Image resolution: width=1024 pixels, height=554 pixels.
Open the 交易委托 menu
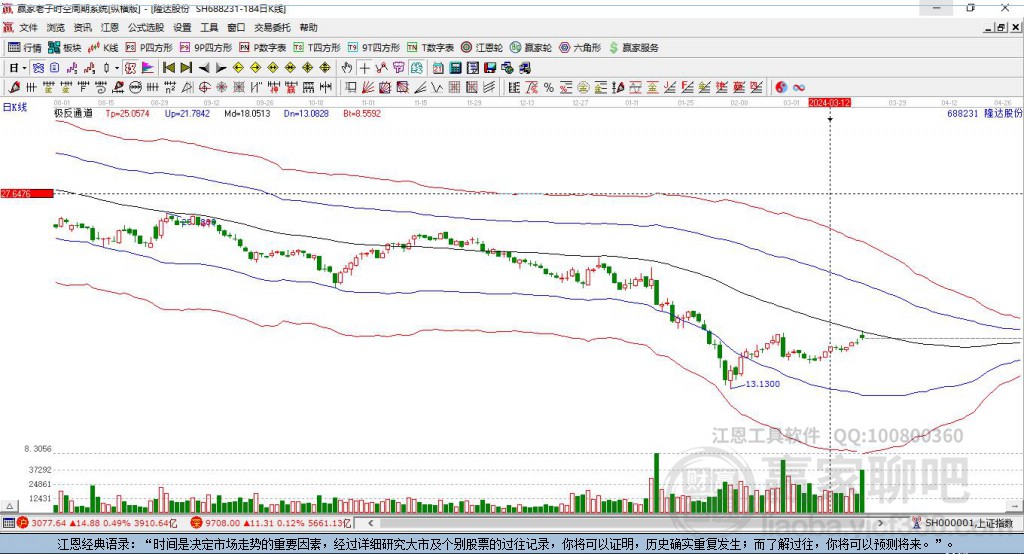pyautogui.click(x=272, y=27)
